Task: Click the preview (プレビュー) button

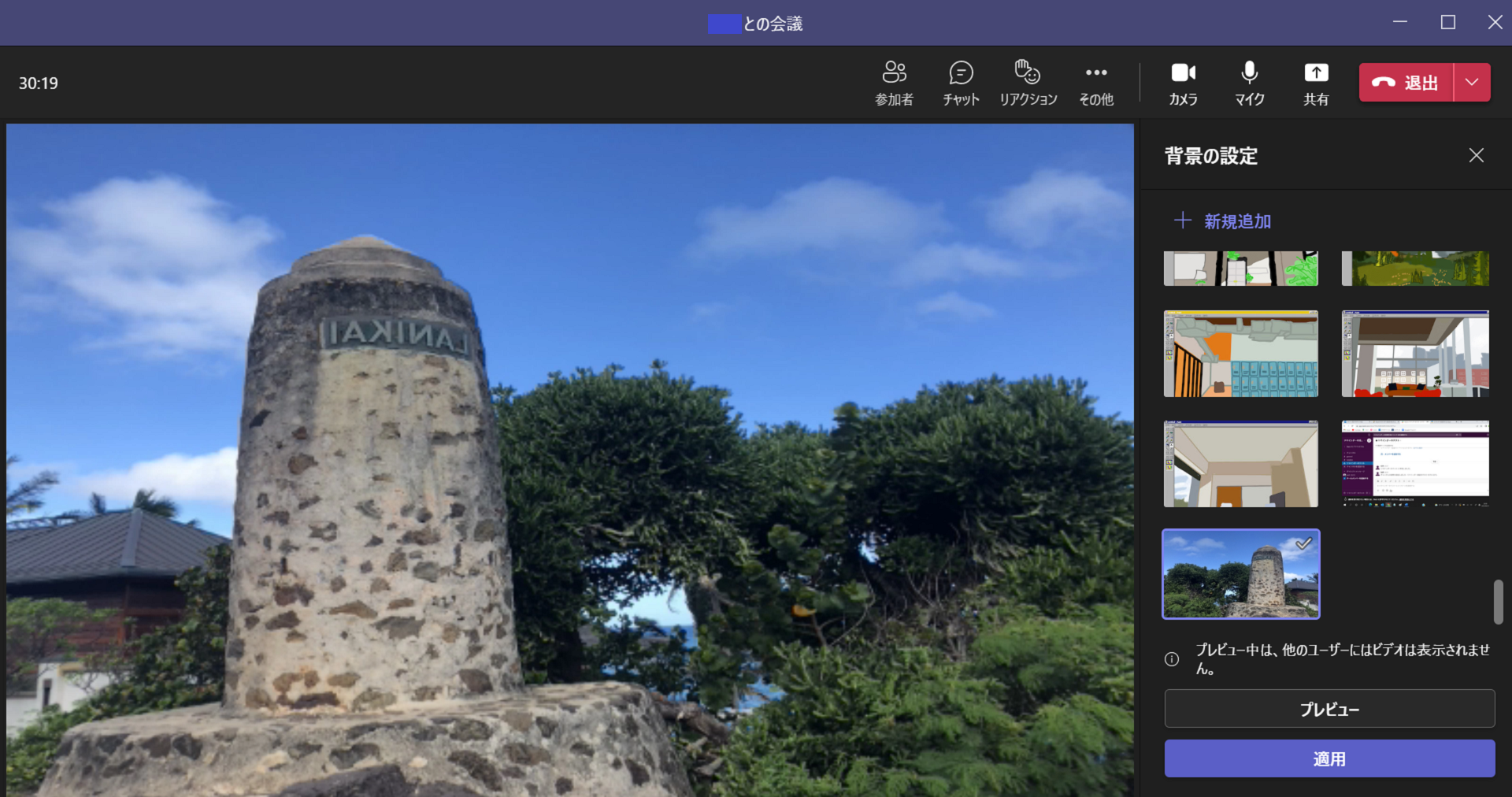Action: click(1329, 709)
